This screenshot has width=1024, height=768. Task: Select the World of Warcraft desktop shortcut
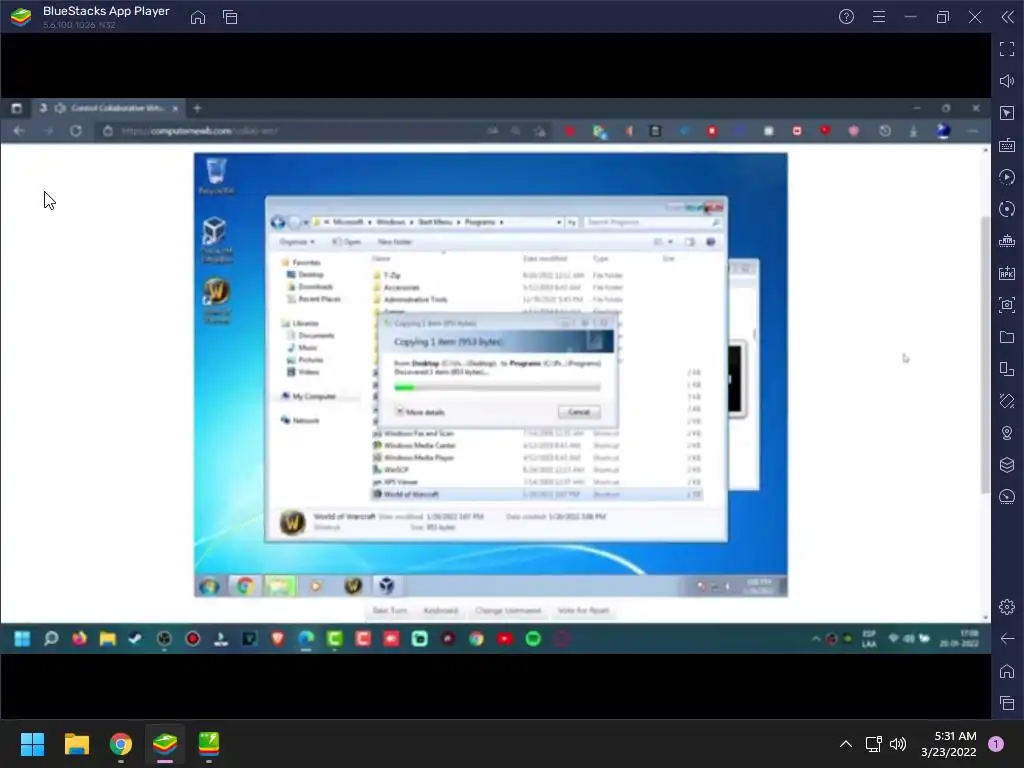point(216,300)
